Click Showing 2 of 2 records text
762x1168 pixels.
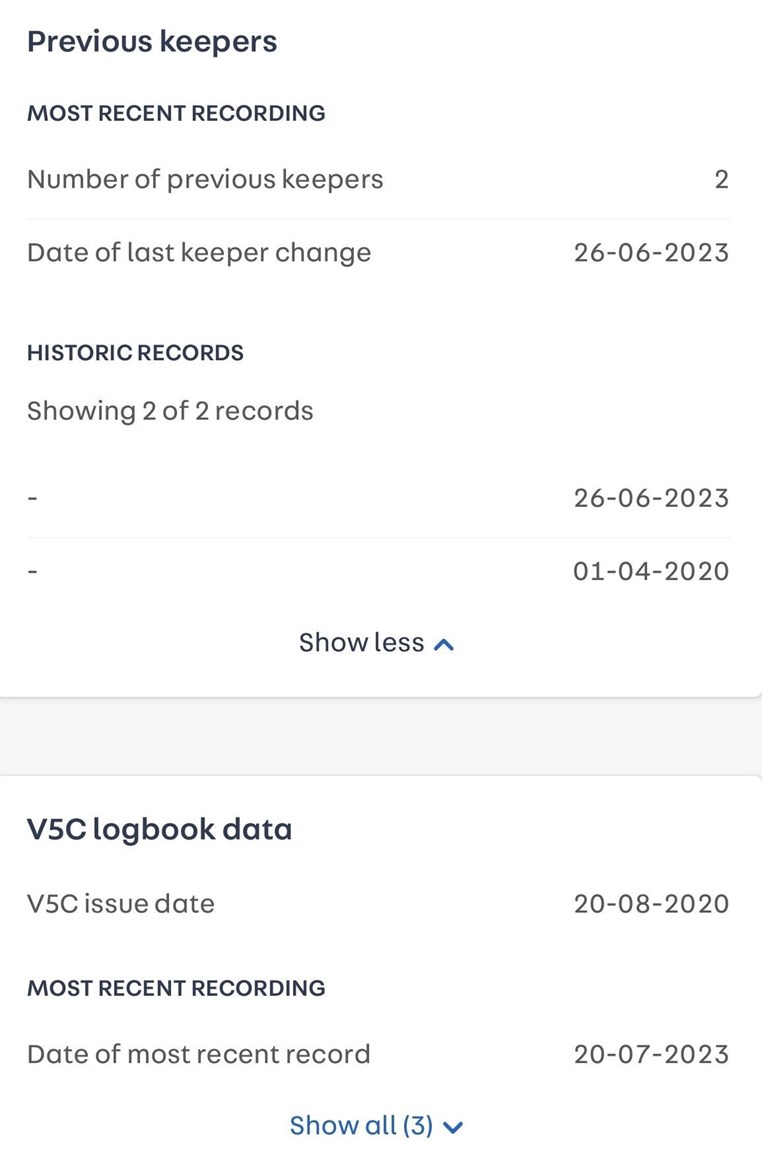pos(170,411)
